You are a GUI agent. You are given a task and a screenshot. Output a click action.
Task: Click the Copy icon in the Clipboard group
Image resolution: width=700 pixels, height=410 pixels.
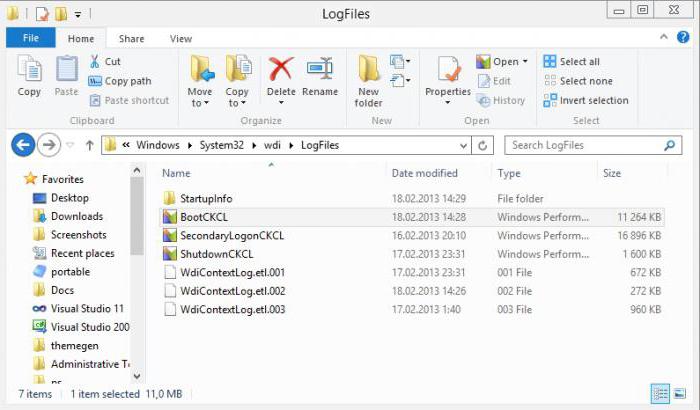[29, 75]
